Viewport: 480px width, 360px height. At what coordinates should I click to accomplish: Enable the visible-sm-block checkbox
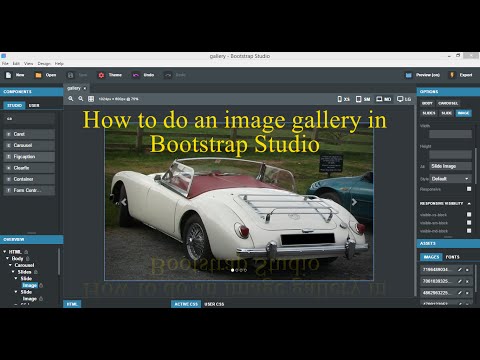(x=469, y=223)
